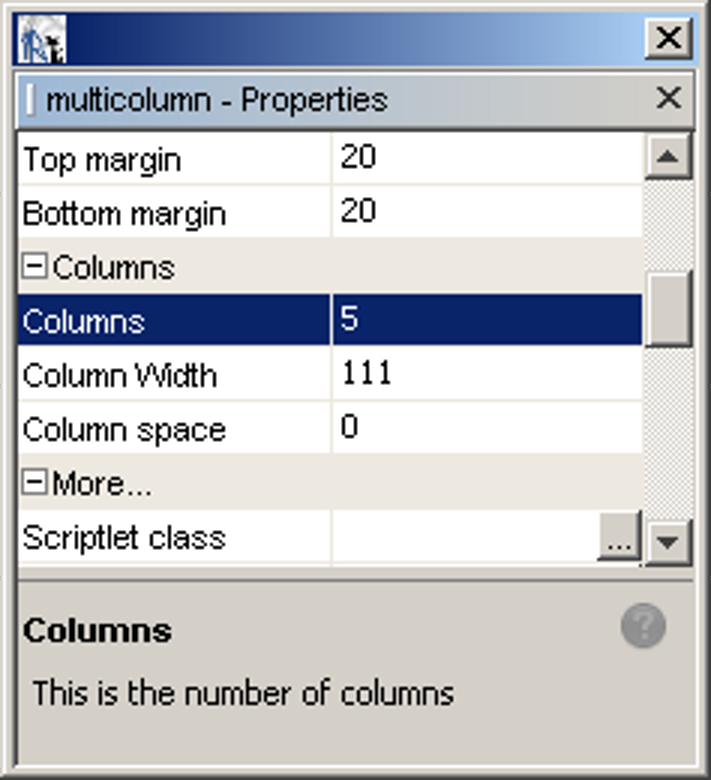Viewport: 711px width, 780px height.
Task: Click the Columns value field showing 5
Action: pyautogui.click(x=486, y=320)
